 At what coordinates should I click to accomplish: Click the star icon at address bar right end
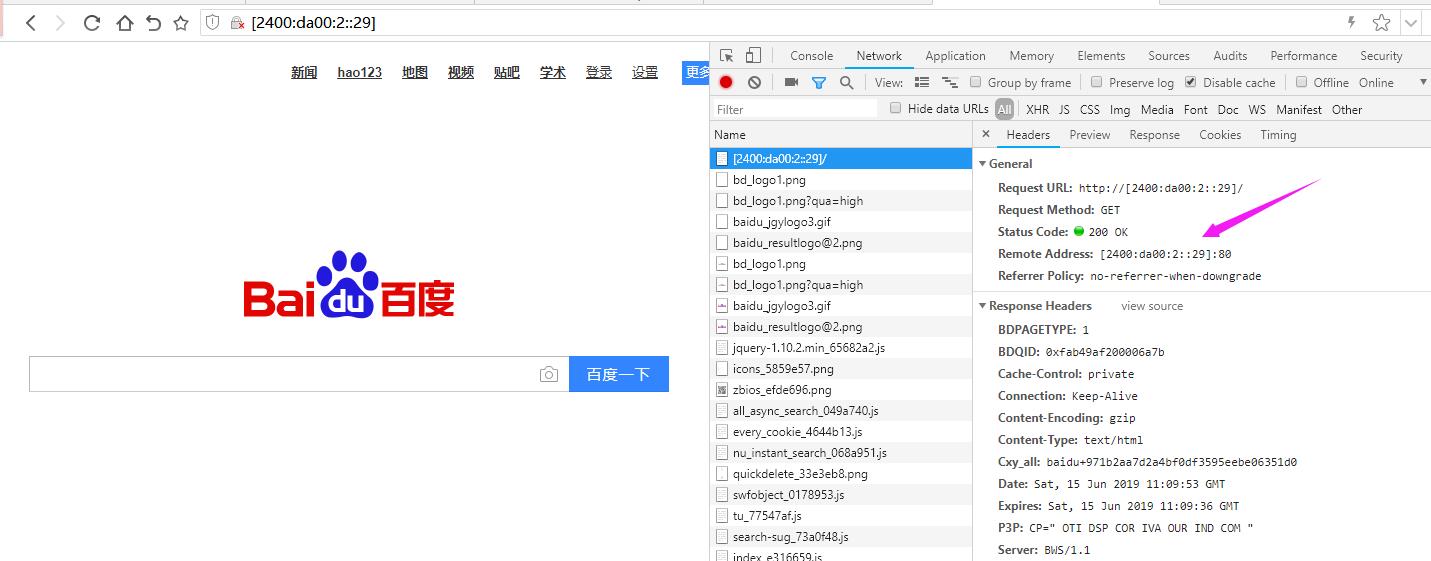click(x=1381, y=22)
